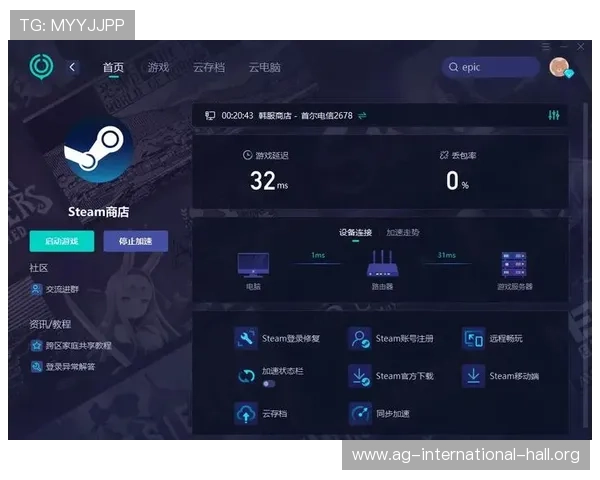Image resolution: width=600 pixels, height=480 pixels.
Task: Open the 首页 tab
Action: (x=113, y=67)
